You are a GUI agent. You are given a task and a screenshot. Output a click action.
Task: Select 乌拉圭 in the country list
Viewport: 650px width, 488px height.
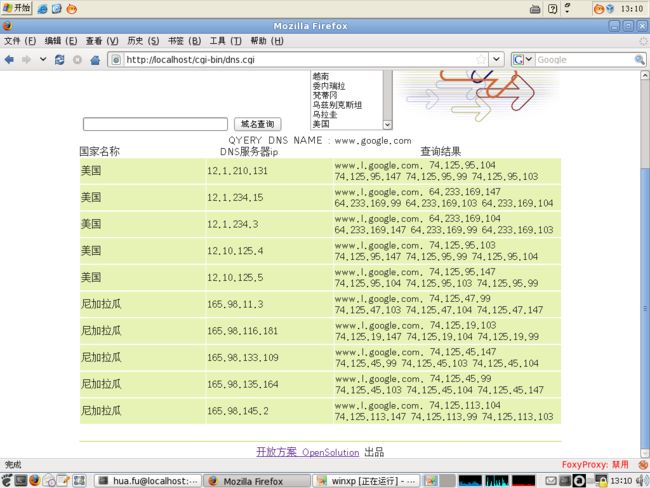pyautogui.click(x=325, y=114)
